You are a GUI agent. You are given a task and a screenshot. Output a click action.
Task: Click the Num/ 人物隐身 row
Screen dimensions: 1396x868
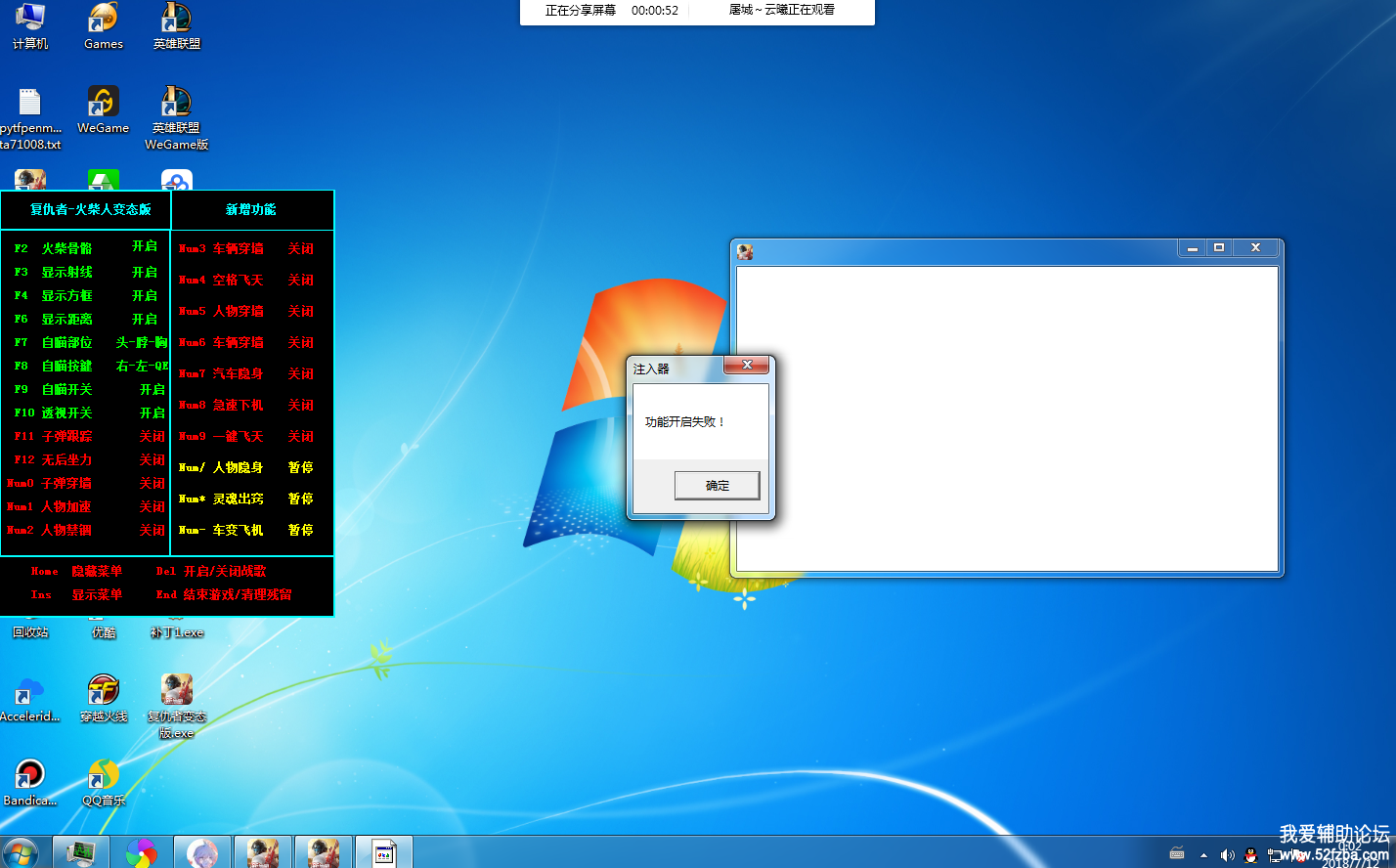[x=246, y=467]
